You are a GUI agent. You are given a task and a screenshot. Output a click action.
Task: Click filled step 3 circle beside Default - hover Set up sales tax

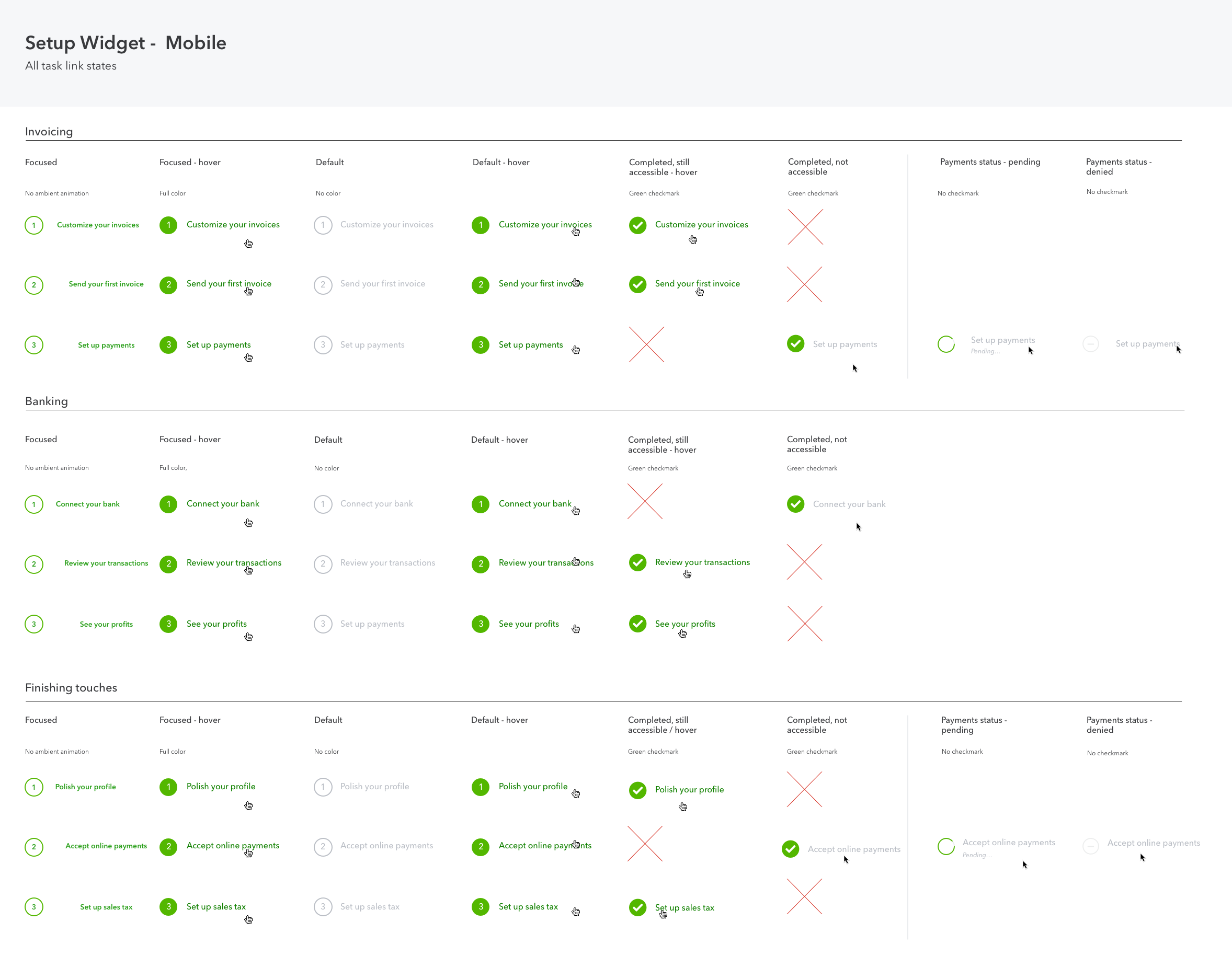pos(481,907)
